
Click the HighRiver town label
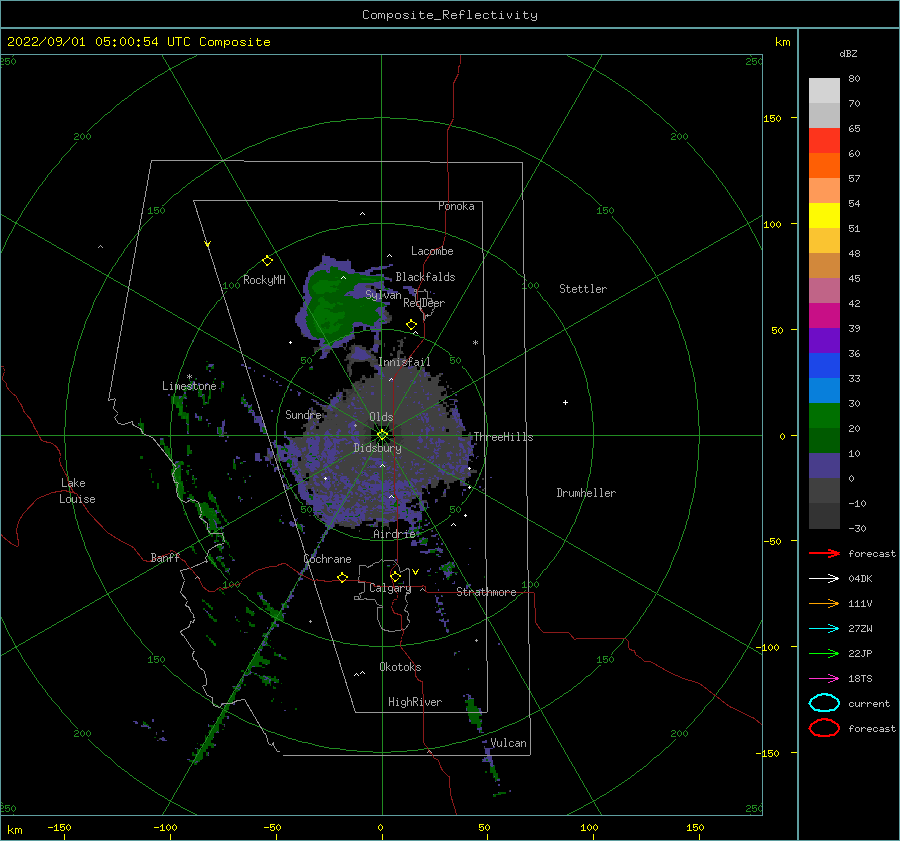415,702
